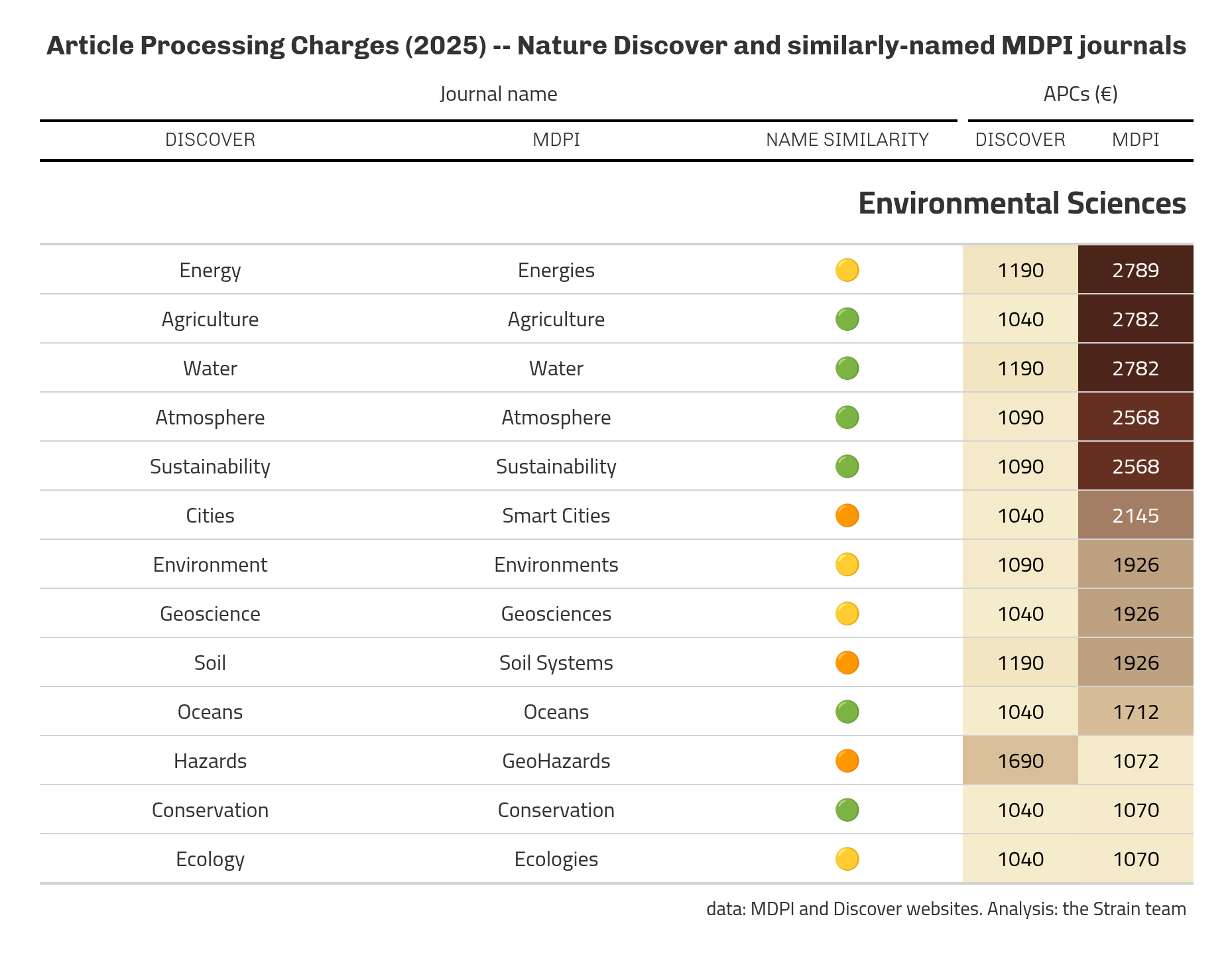
Task: Select the Atmosphere entry in the MDPI name column
Action: (x=556, y=417)
